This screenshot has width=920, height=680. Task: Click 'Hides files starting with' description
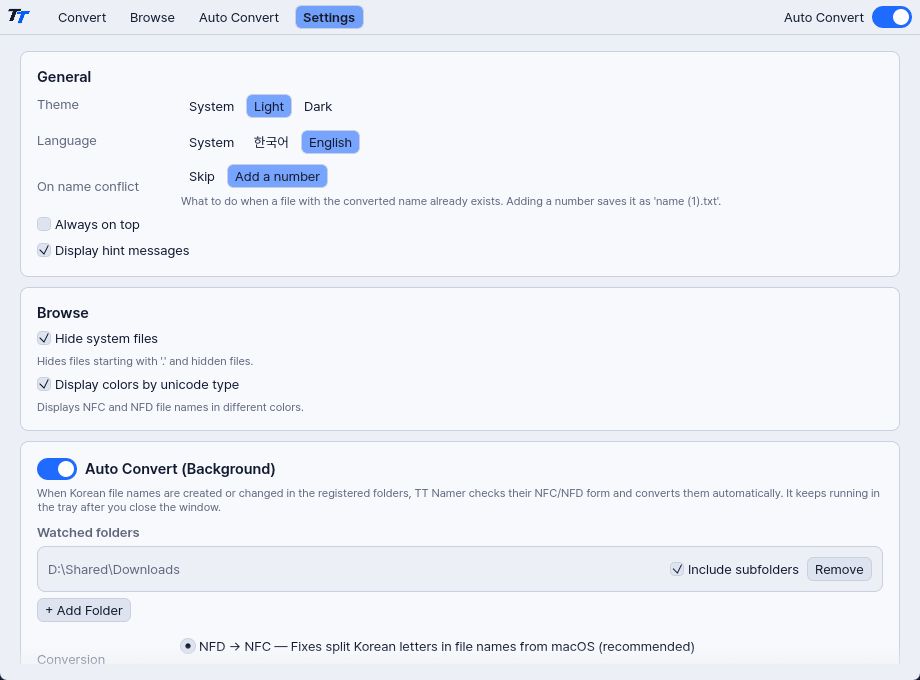pyautogui.click(x=145, y=361)
